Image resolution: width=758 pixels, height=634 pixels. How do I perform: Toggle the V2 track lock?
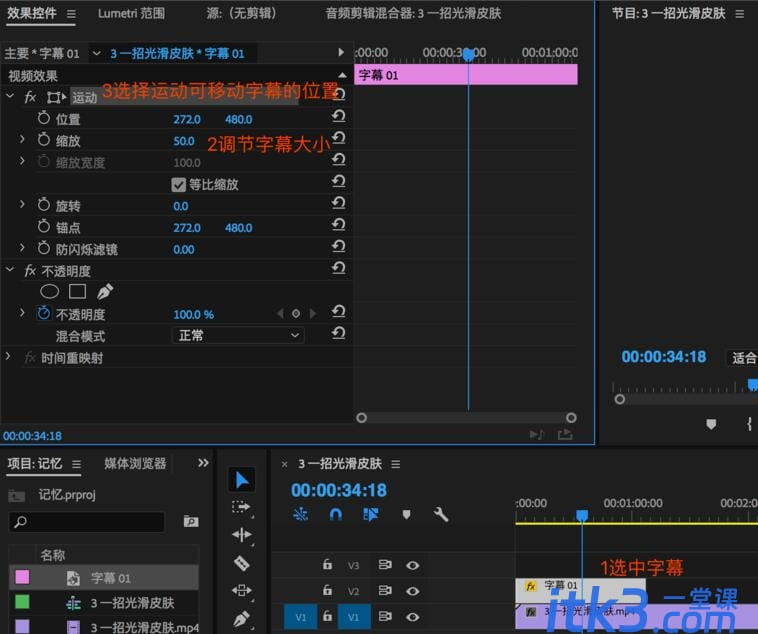click(x=327, y=590)
